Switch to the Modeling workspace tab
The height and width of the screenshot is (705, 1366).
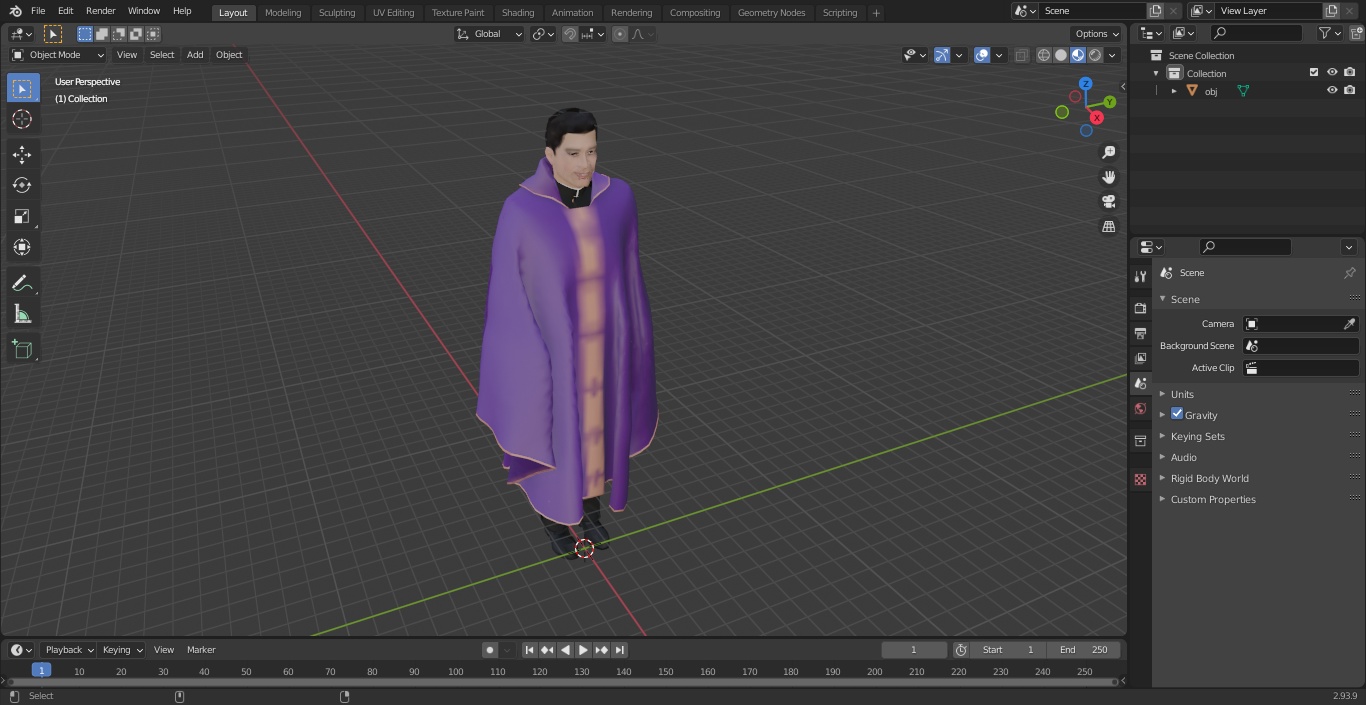coord(283,12)
